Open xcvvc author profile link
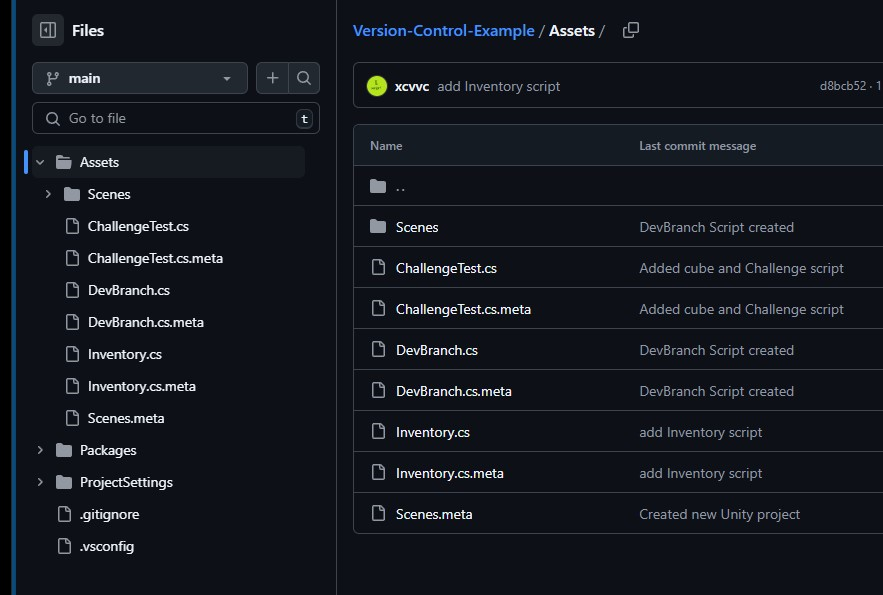The height and width of the screenshot is (595, 883). [412, 86]
